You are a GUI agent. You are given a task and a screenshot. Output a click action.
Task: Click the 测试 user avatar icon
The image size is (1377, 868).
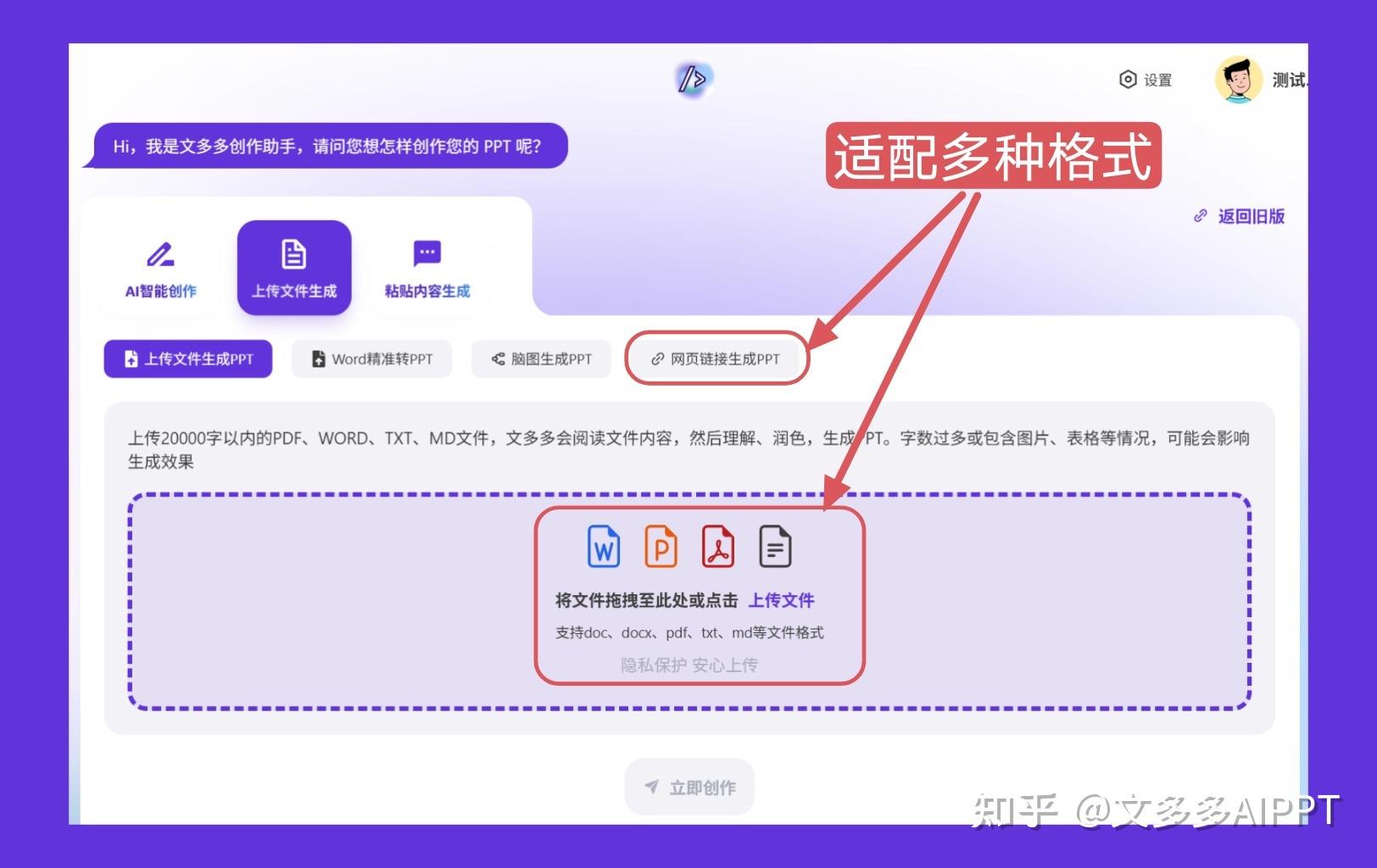[x=1238, y=80]
